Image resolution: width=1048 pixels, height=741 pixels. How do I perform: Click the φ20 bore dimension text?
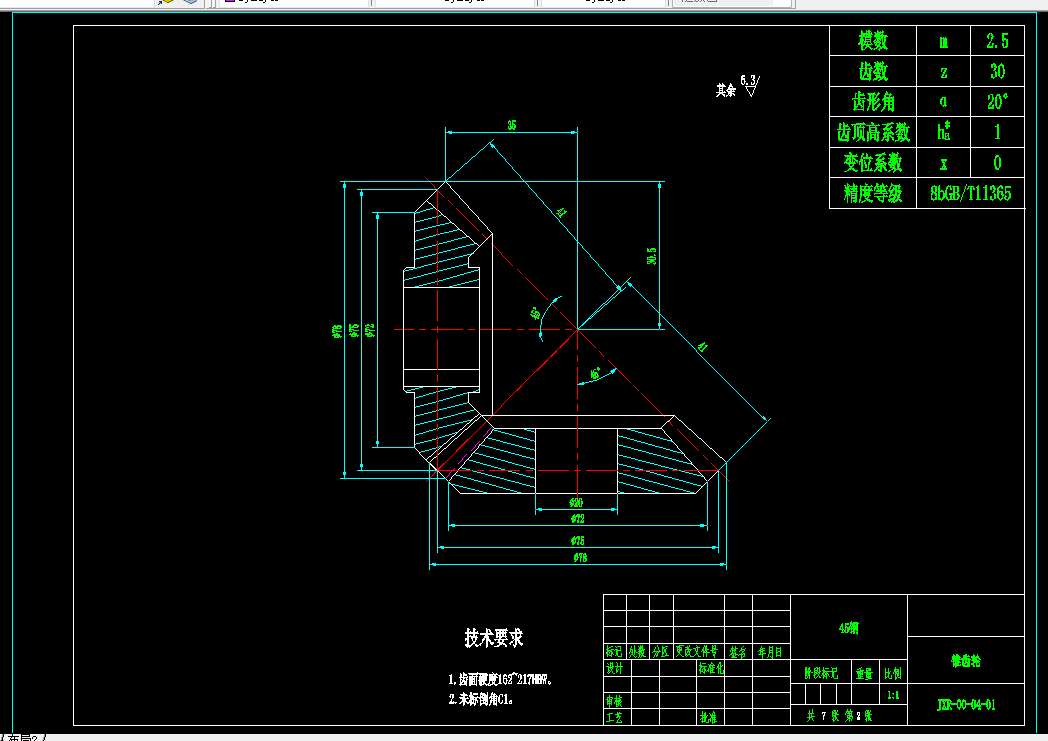pos(576,502)
